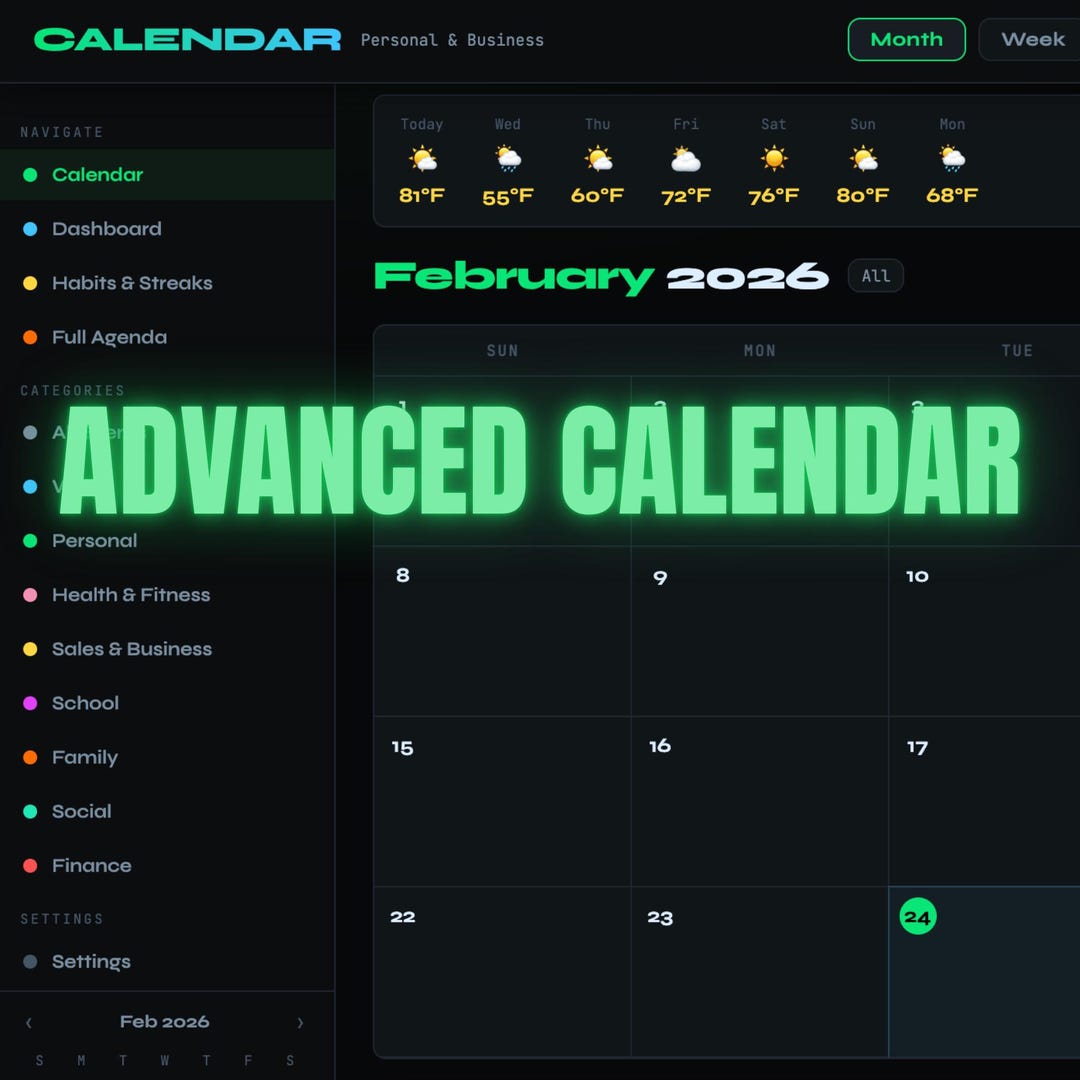Click the green Personal category dot
This screenshot has height=1080, width=1080.
pos(30,541)
